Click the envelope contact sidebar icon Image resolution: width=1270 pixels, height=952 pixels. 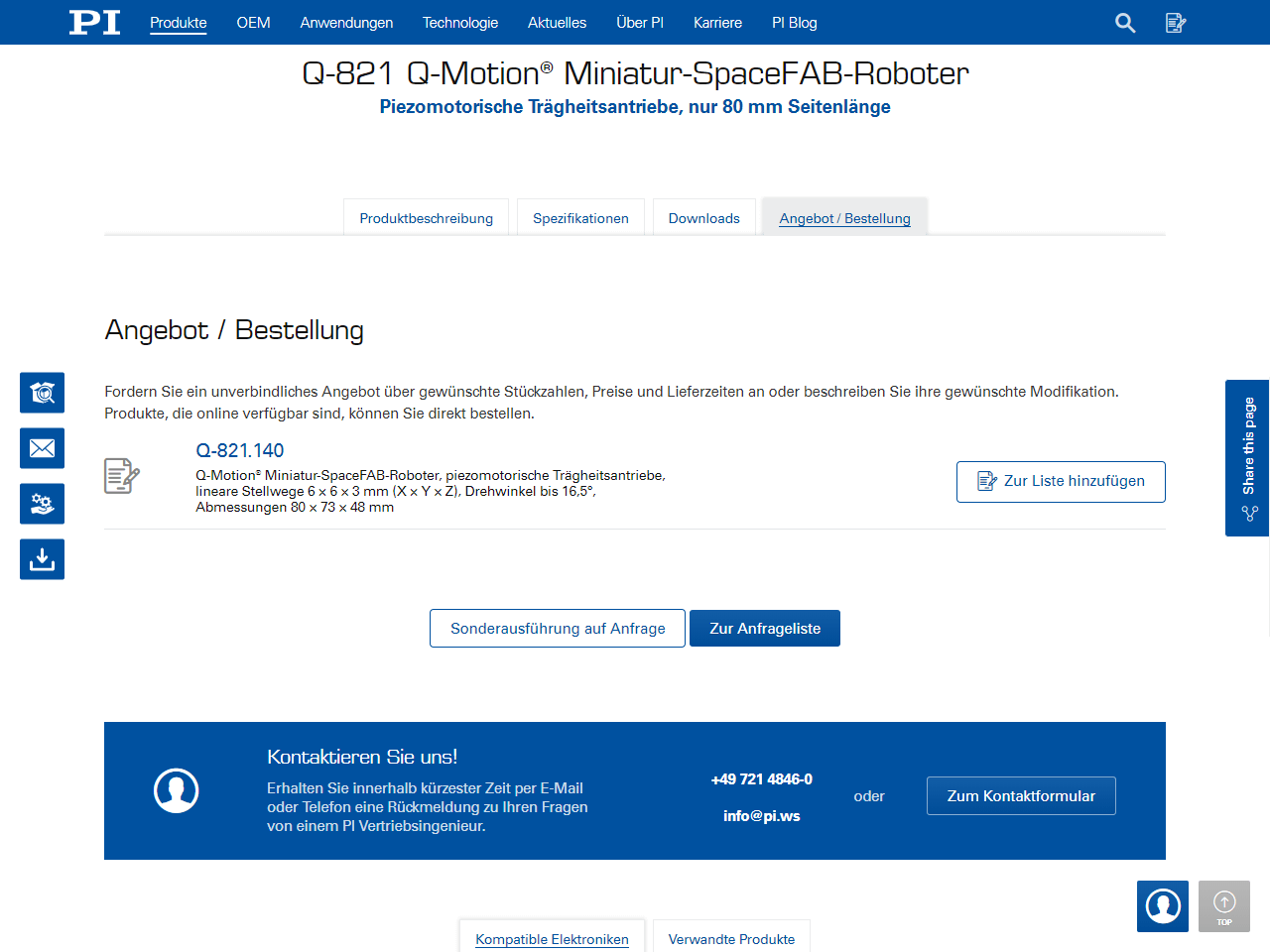tap(42, 448)
